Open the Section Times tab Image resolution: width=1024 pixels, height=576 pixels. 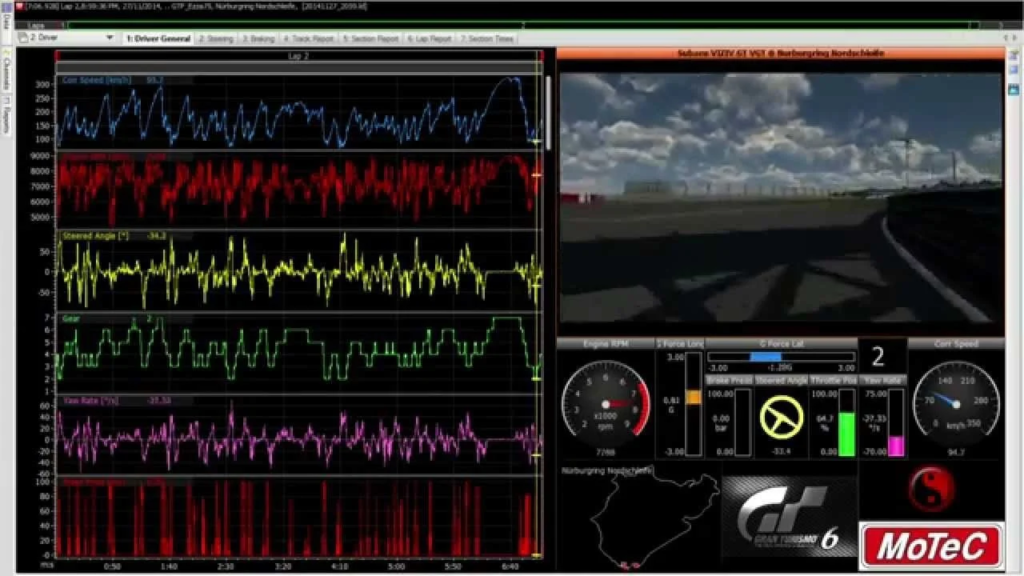(x=487, y=39)
